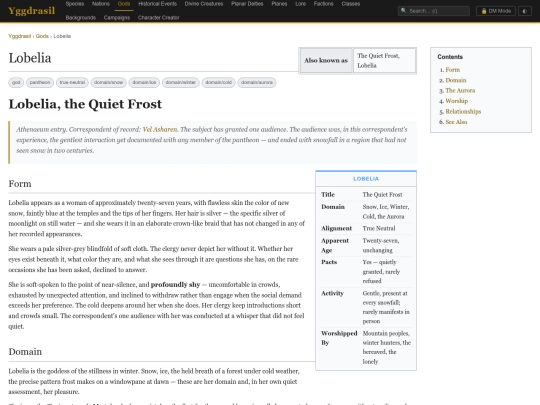Go to Yggdrasil breadcrumb link
The width and height of the screenshot is (540, 405).
20,36
